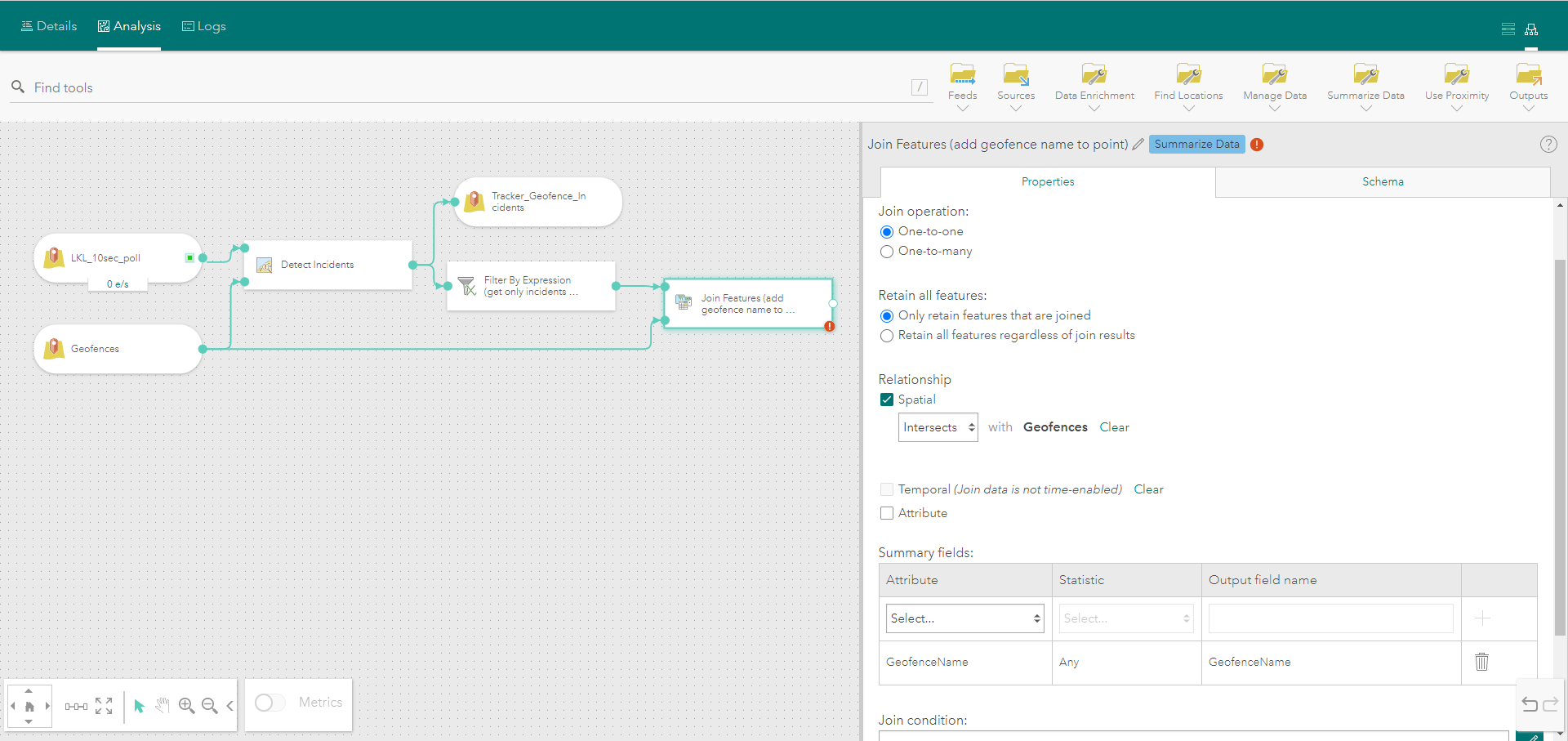Open the Logs view
Image resolution: width=1568 pixels, height=741 pixels.
tap(203, 25)
